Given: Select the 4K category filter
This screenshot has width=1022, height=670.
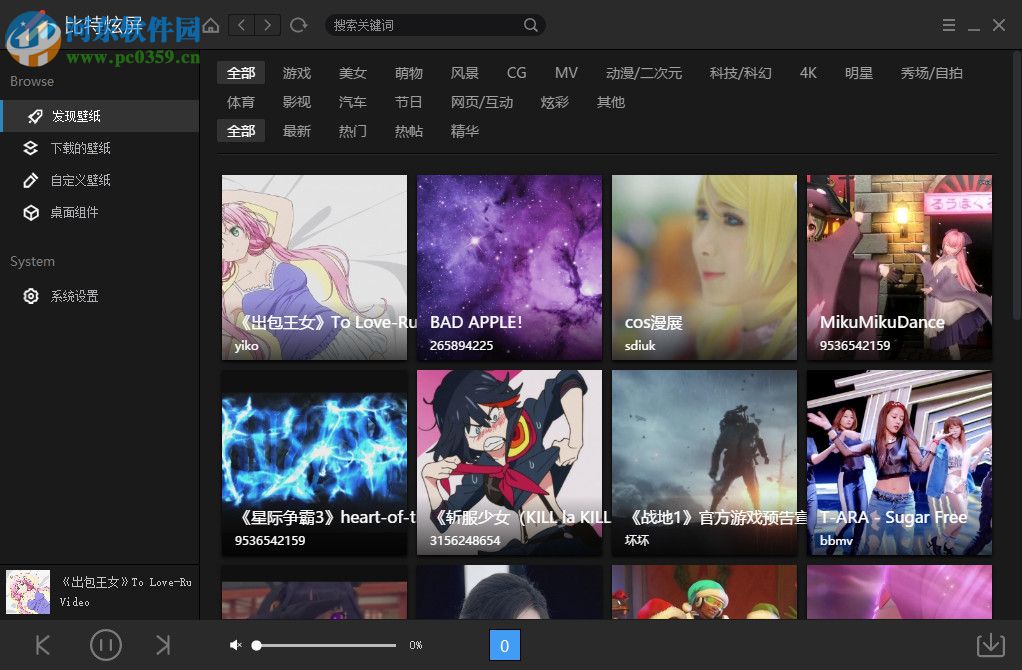Looking at the screenshot, I should coord(808,73).
